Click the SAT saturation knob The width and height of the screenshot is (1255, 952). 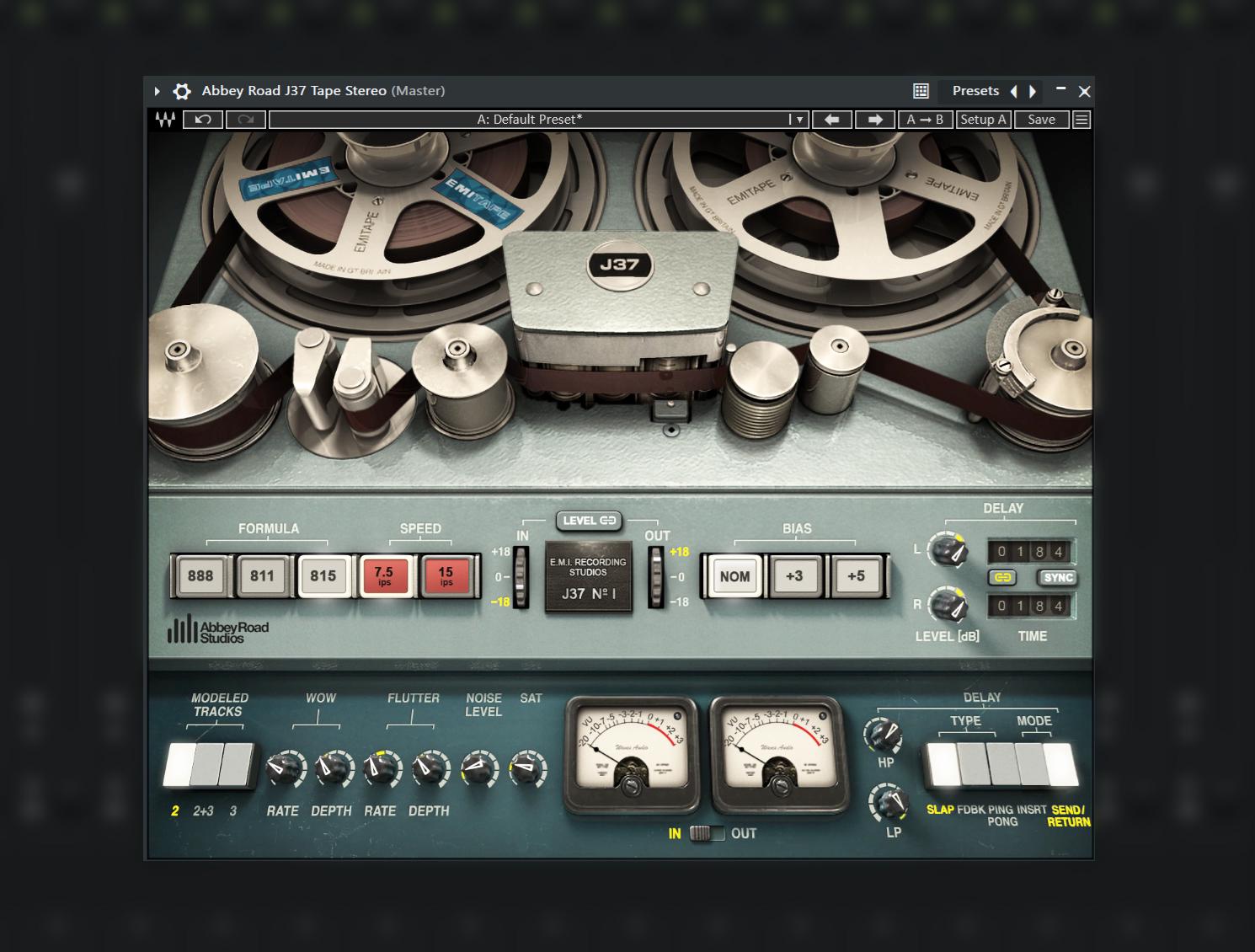coord(529,768)
